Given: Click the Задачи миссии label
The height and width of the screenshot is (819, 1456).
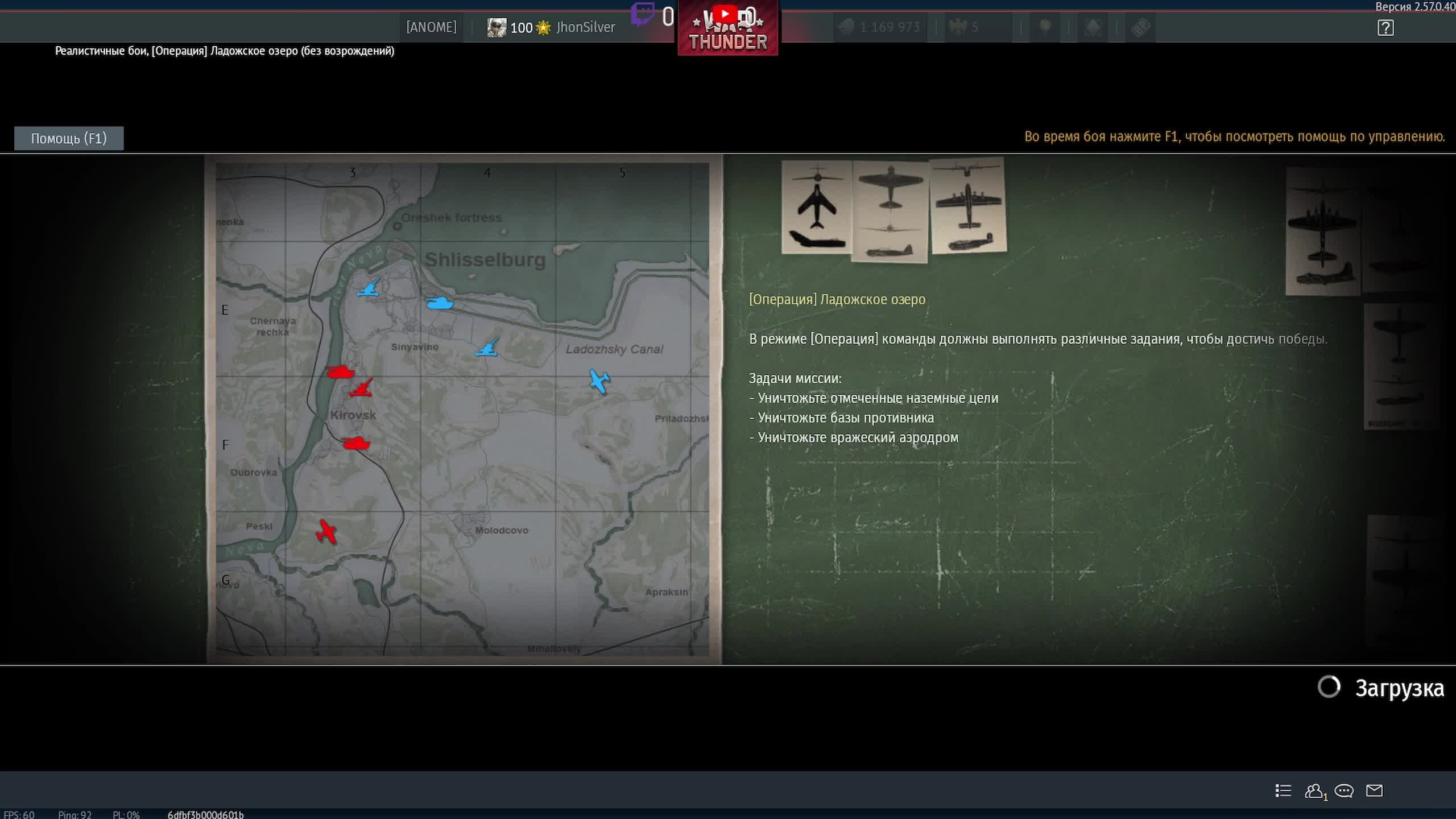Looking at the screenshot, I should tap(795, 378).
